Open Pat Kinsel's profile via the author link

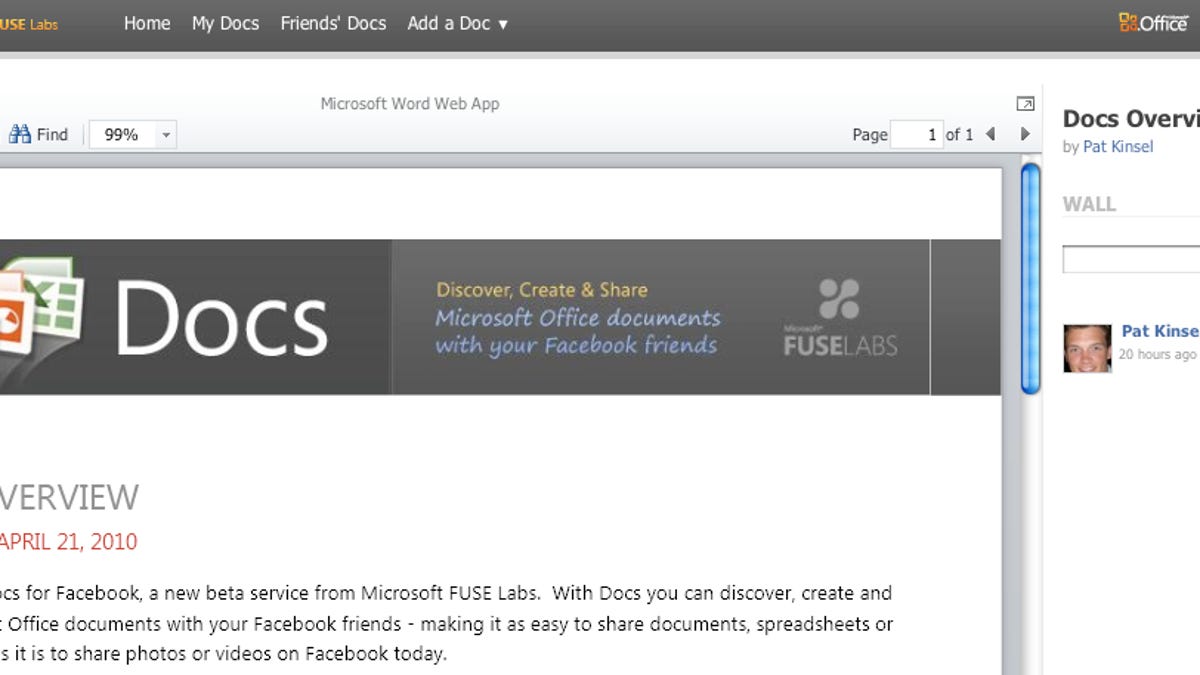[1118, 146]
